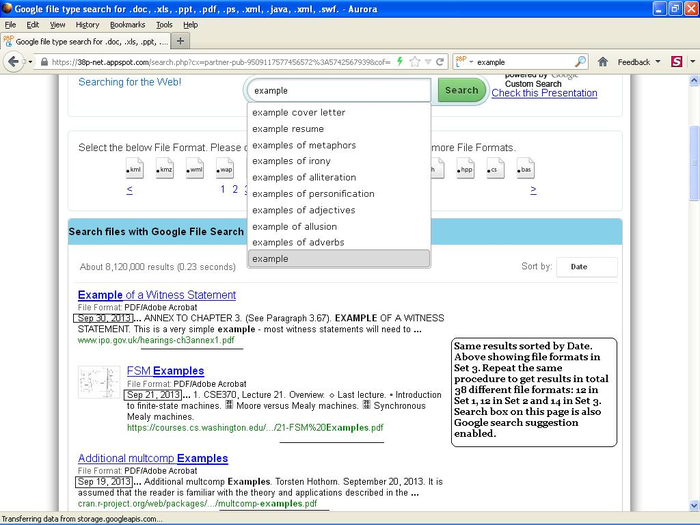Select the Google file type search tab

pyautogui.click(x=86, y=42)
